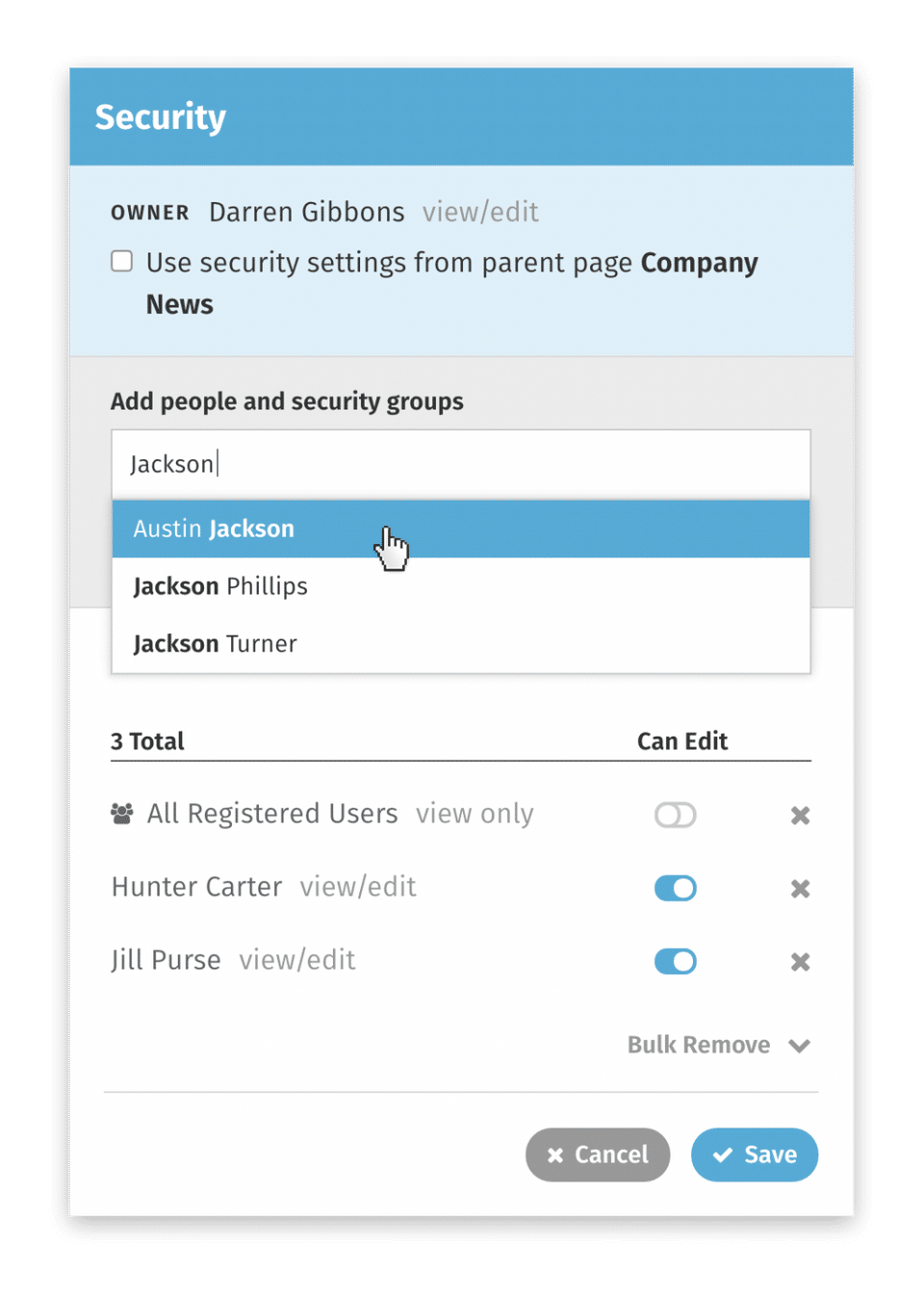
Task: Expand the Bulk Remove chevron
Action: (799, 1046)
